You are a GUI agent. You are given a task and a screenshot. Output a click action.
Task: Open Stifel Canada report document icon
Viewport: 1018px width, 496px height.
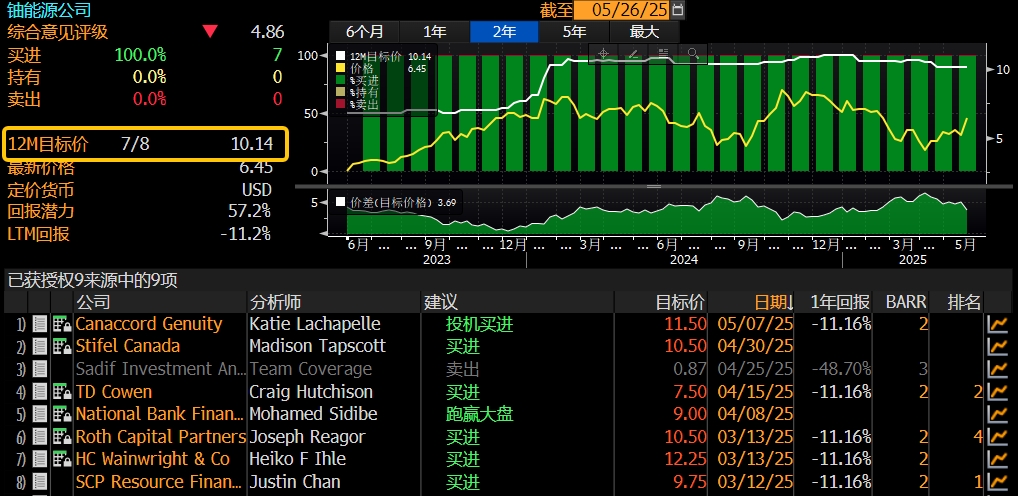[x=40, y=347]
